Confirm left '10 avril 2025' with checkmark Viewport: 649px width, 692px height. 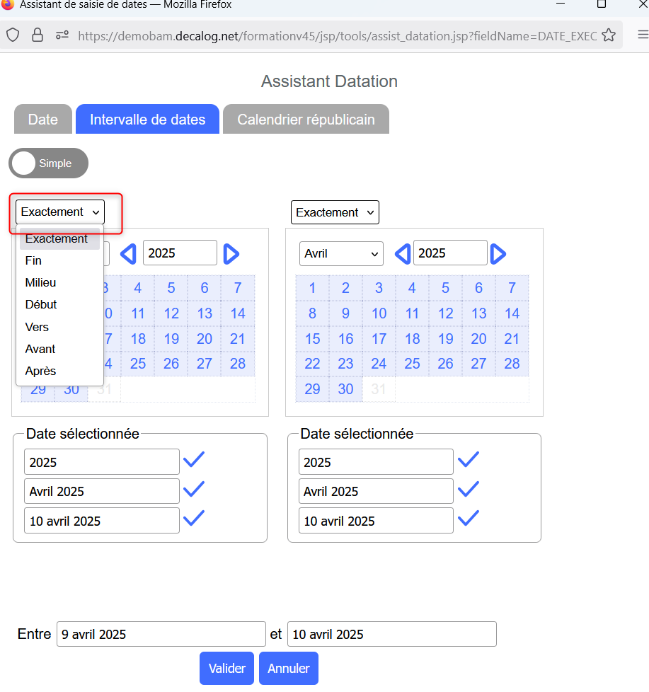[194, 518]
